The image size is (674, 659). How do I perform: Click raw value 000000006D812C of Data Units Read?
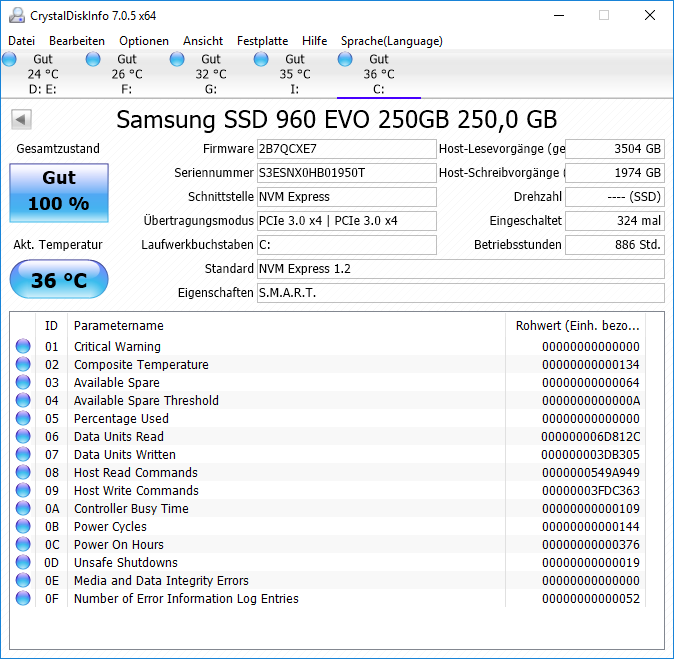(591, 437)
